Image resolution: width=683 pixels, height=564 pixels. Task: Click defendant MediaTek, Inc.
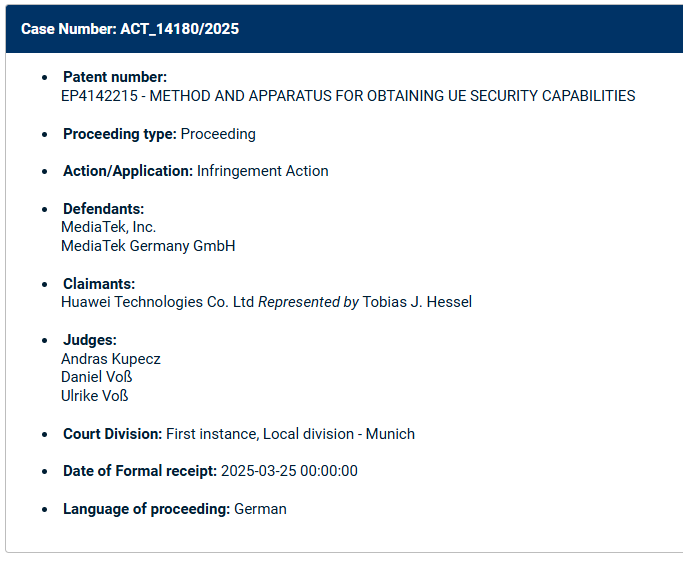coord(108,227)
